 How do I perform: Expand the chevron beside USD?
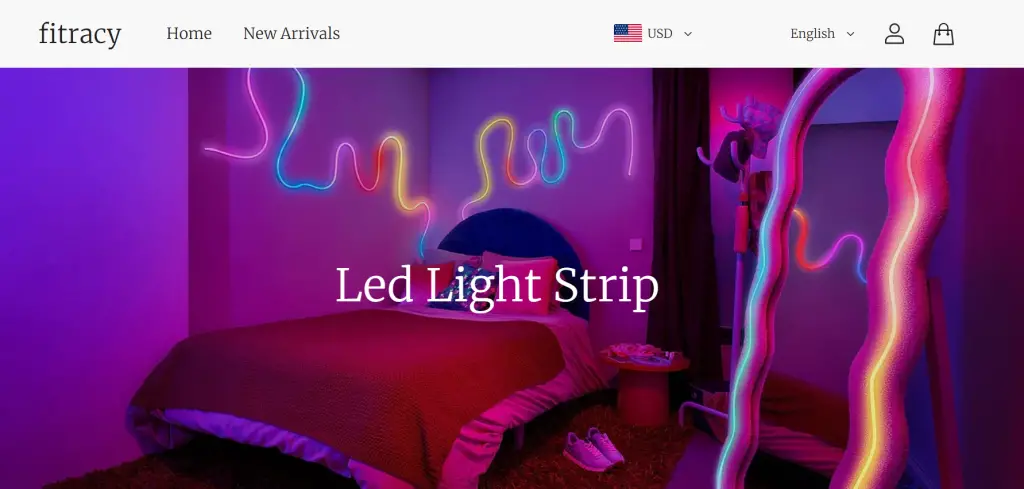[x=688, y=34]
